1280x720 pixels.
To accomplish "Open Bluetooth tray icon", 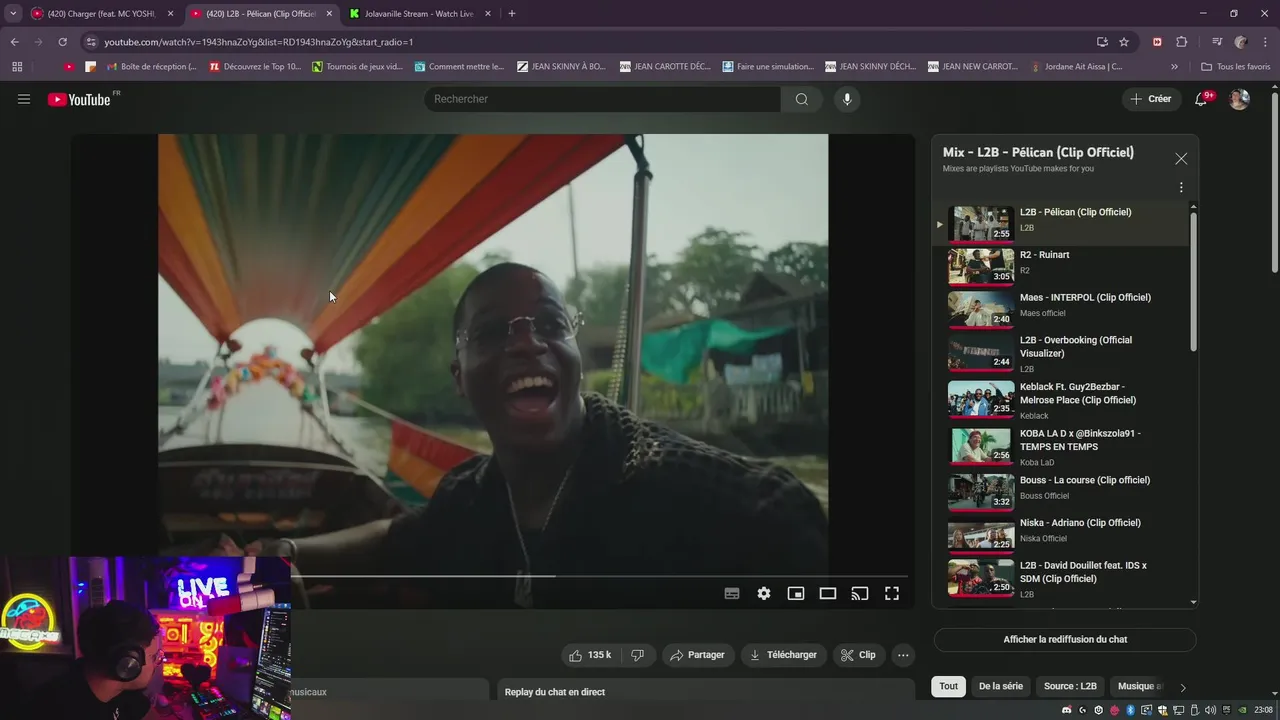I will (1131, 710).
